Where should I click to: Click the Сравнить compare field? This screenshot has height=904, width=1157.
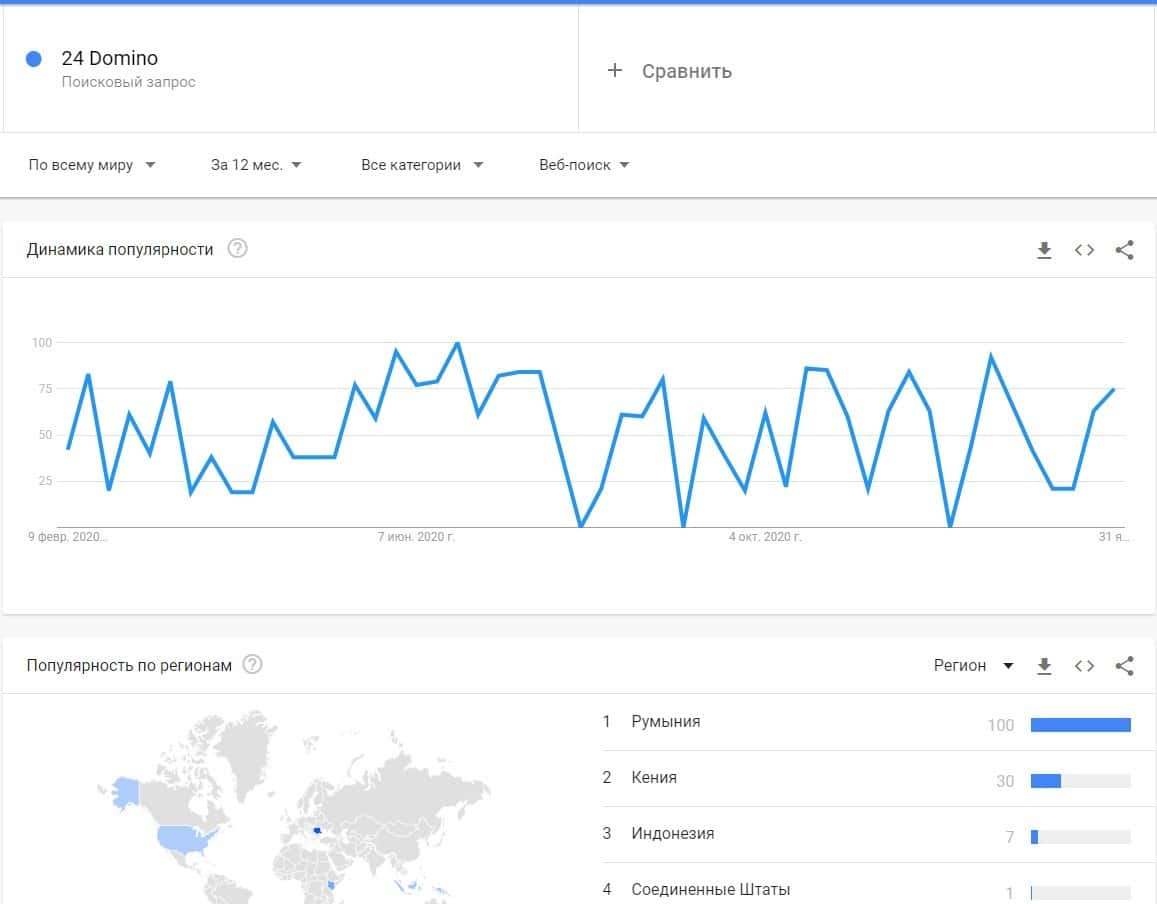tap(687, 71)
